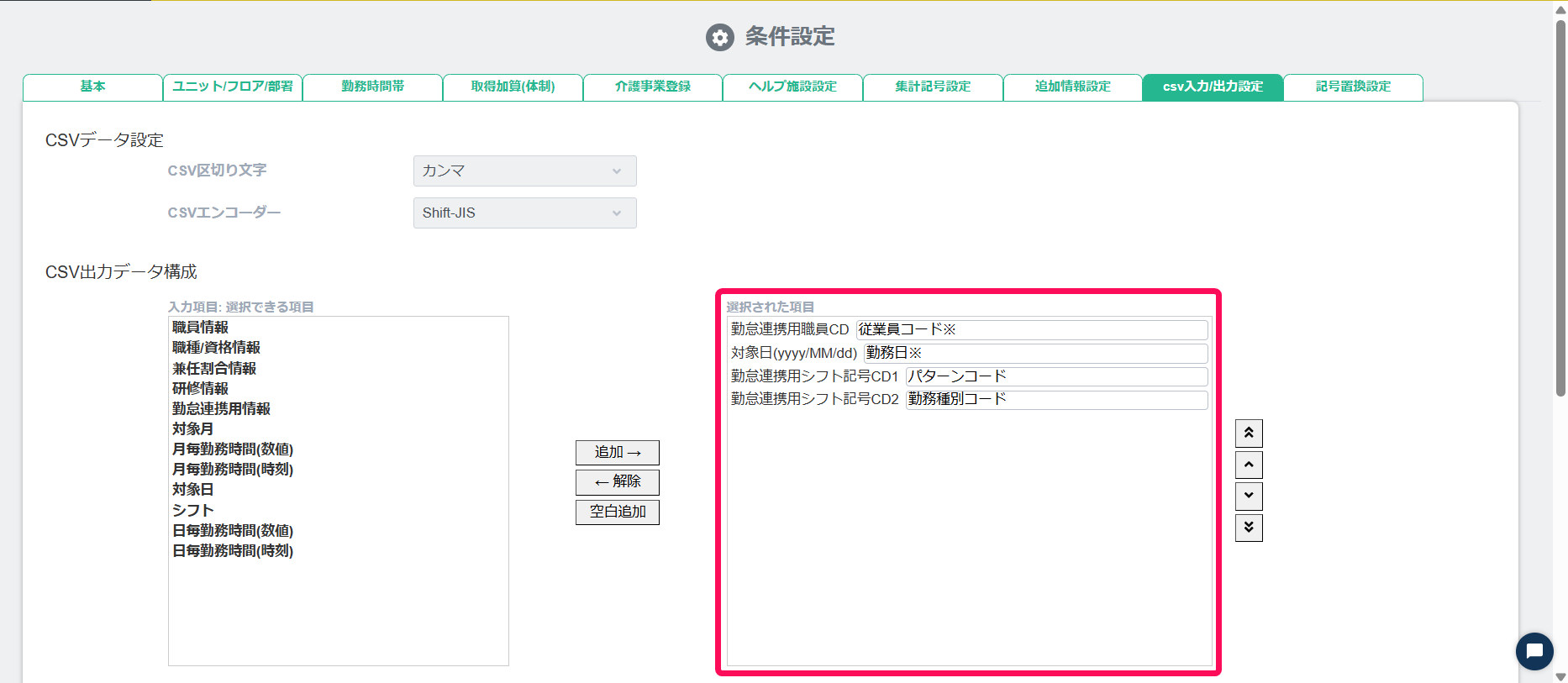Select 兼任割合情報 in the list
The image size is (1568, 683).
click(214, 368)
